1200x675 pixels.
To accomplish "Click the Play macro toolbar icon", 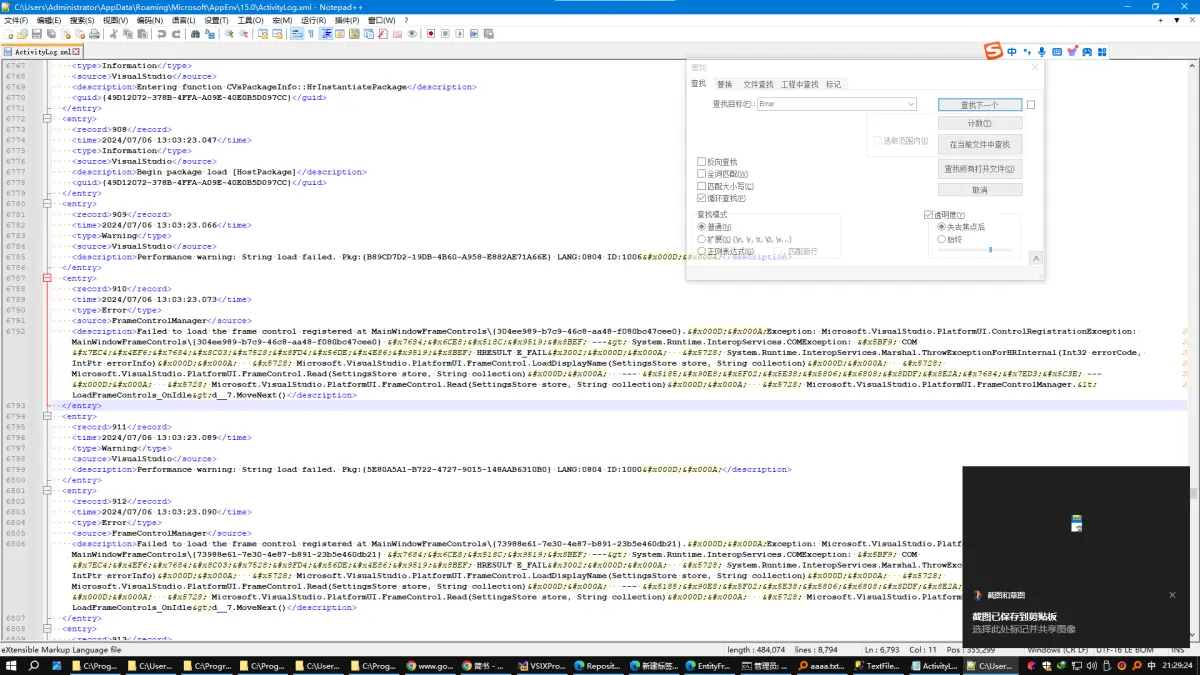I will click(460, 34).
